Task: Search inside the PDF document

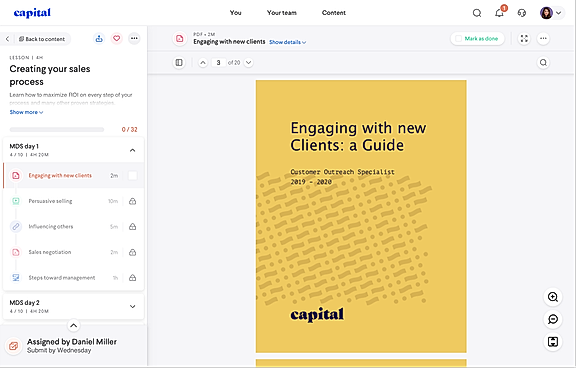Action: (x=543, y=62)
